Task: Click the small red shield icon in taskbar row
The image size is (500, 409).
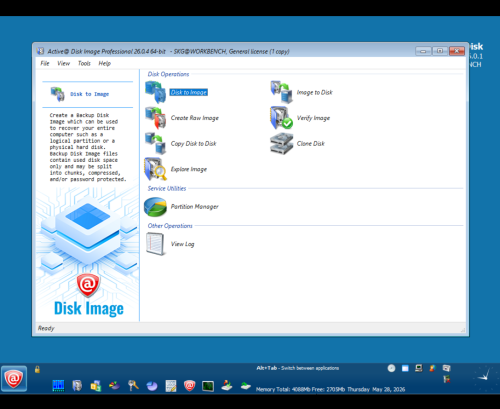Action: point(189,386)
